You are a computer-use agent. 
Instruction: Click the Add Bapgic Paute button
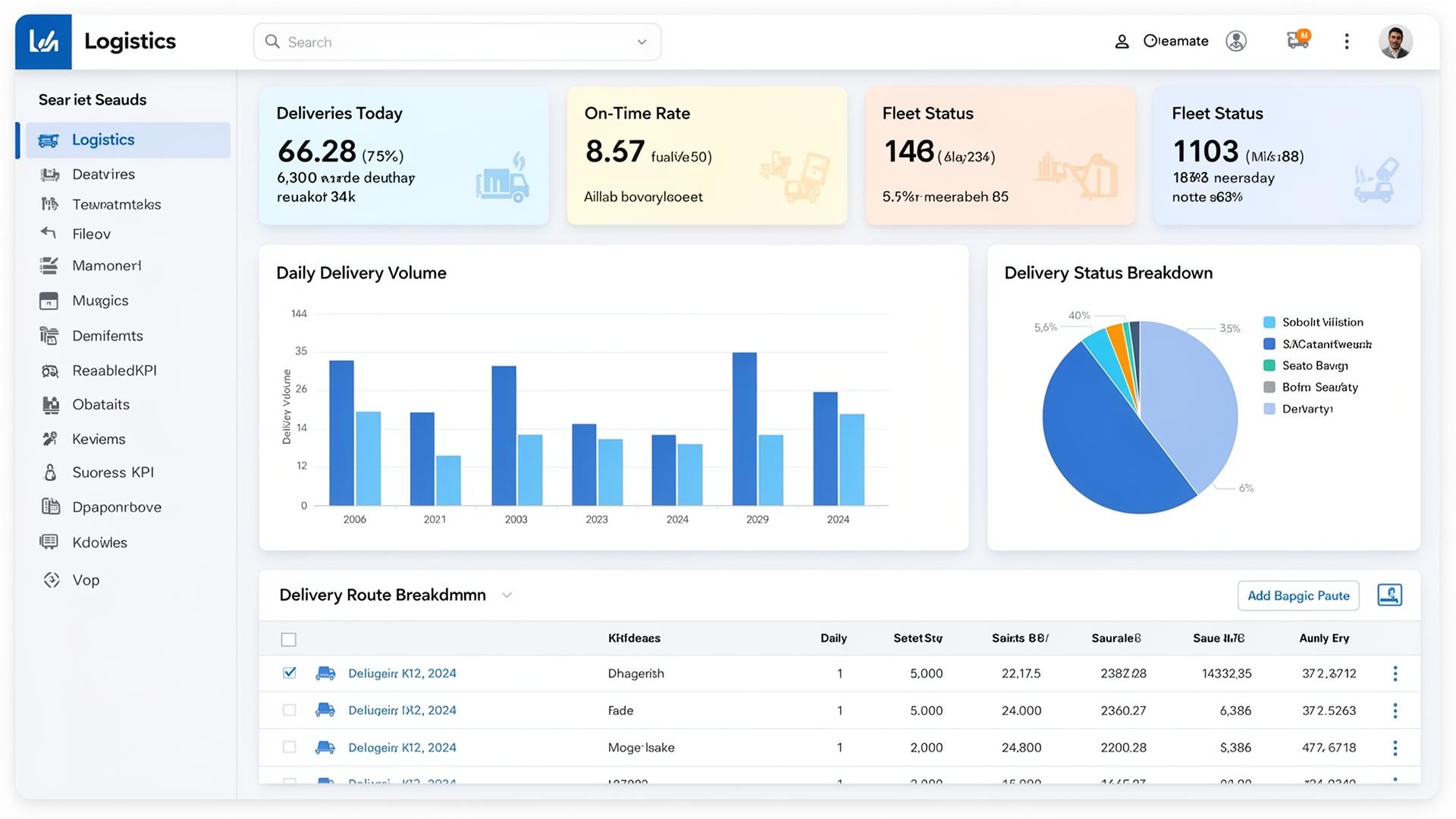pyautogui.click(x=1298, y=596)
